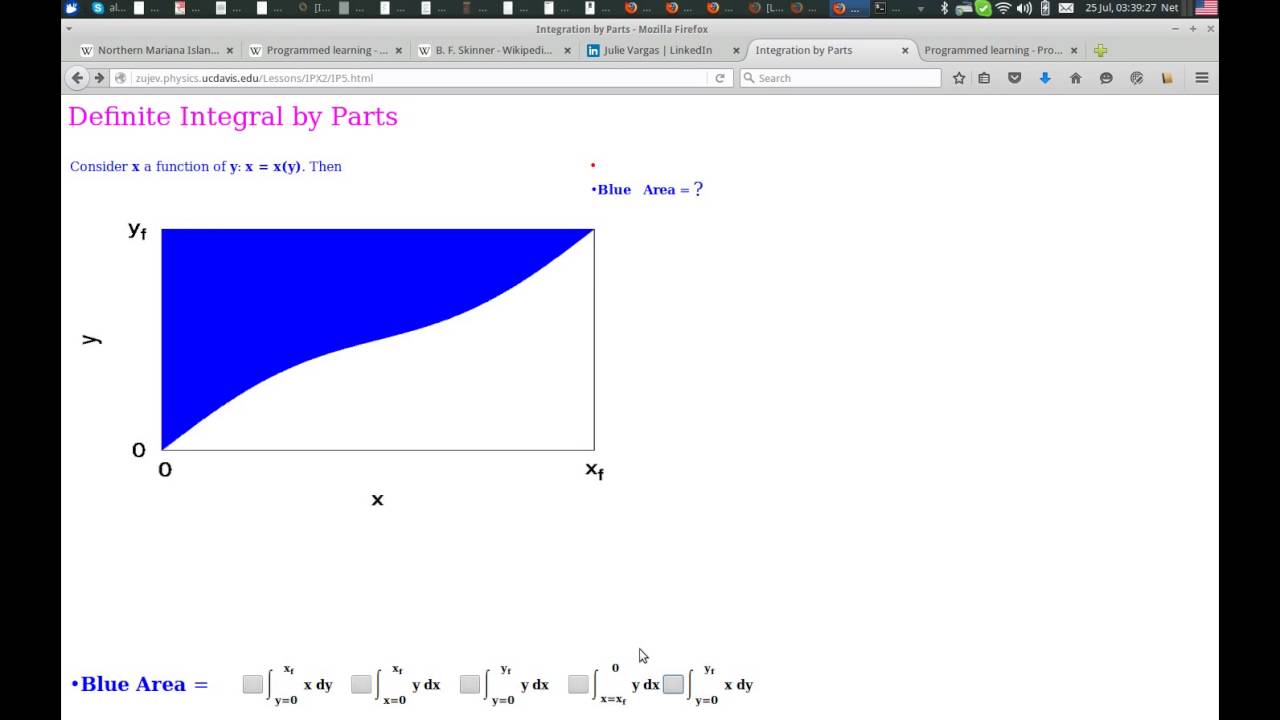The image size is (1280, 720).
Task: Open the Firefox hamburger menu
Action: (x=1202, y=78)
